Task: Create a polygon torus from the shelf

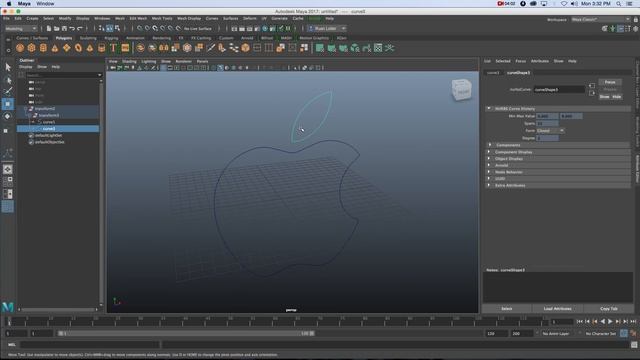Action: click(78, 48)
